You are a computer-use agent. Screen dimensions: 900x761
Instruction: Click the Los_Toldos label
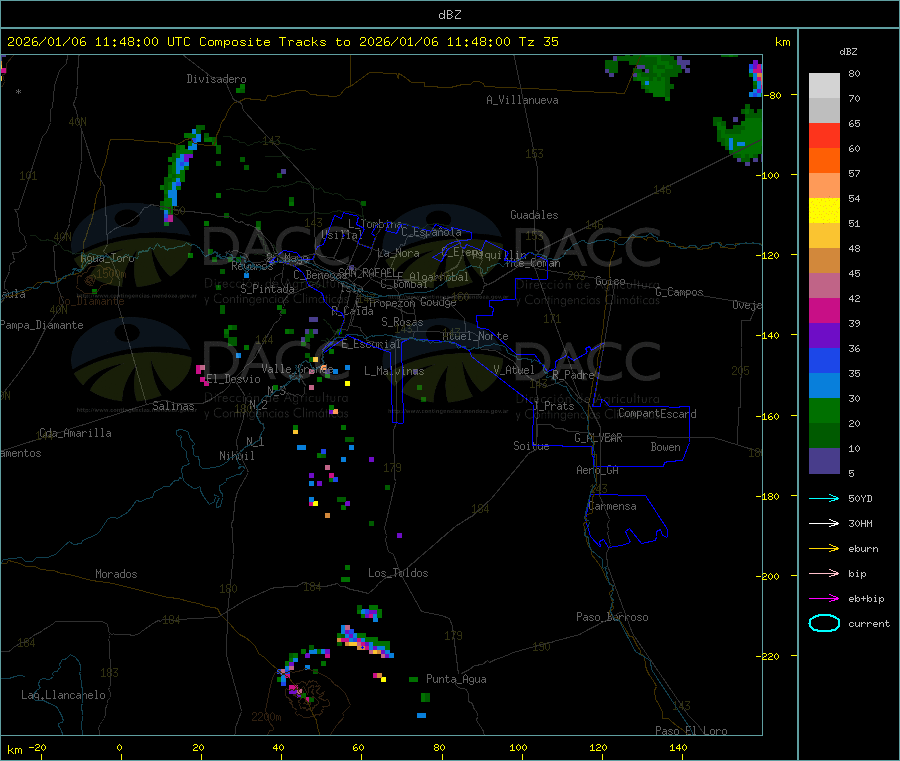[398, 573]
